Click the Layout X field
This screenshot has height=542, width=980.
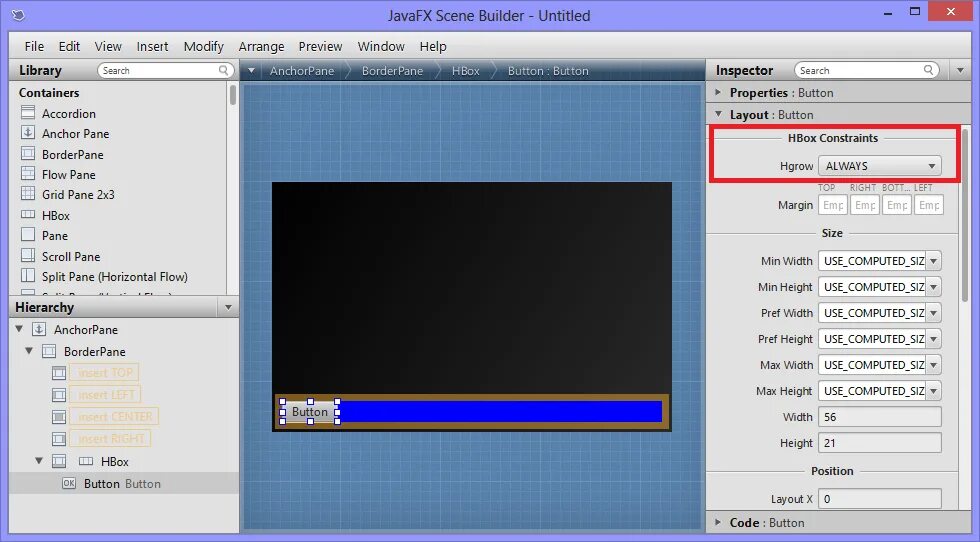[879, 499]
